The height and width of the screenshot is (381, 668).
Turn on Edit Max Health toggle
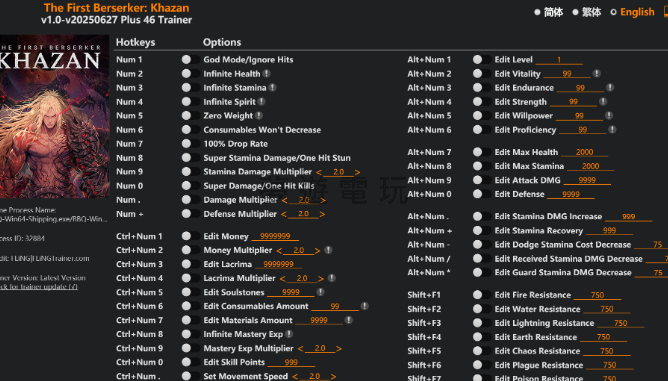click(x=481, y=152)
